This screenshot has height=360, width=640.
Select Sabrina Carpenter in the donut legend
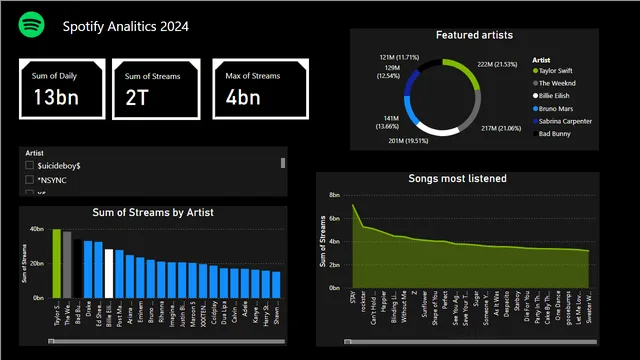pos(562,121)
